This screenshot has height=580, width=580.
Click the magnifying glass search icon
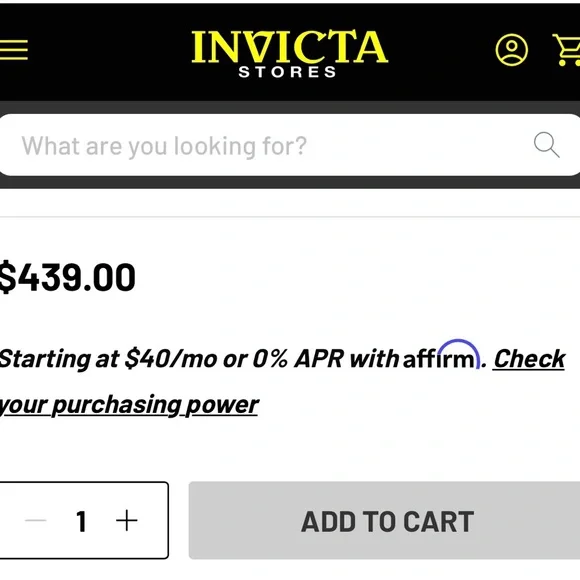point(547,145)
